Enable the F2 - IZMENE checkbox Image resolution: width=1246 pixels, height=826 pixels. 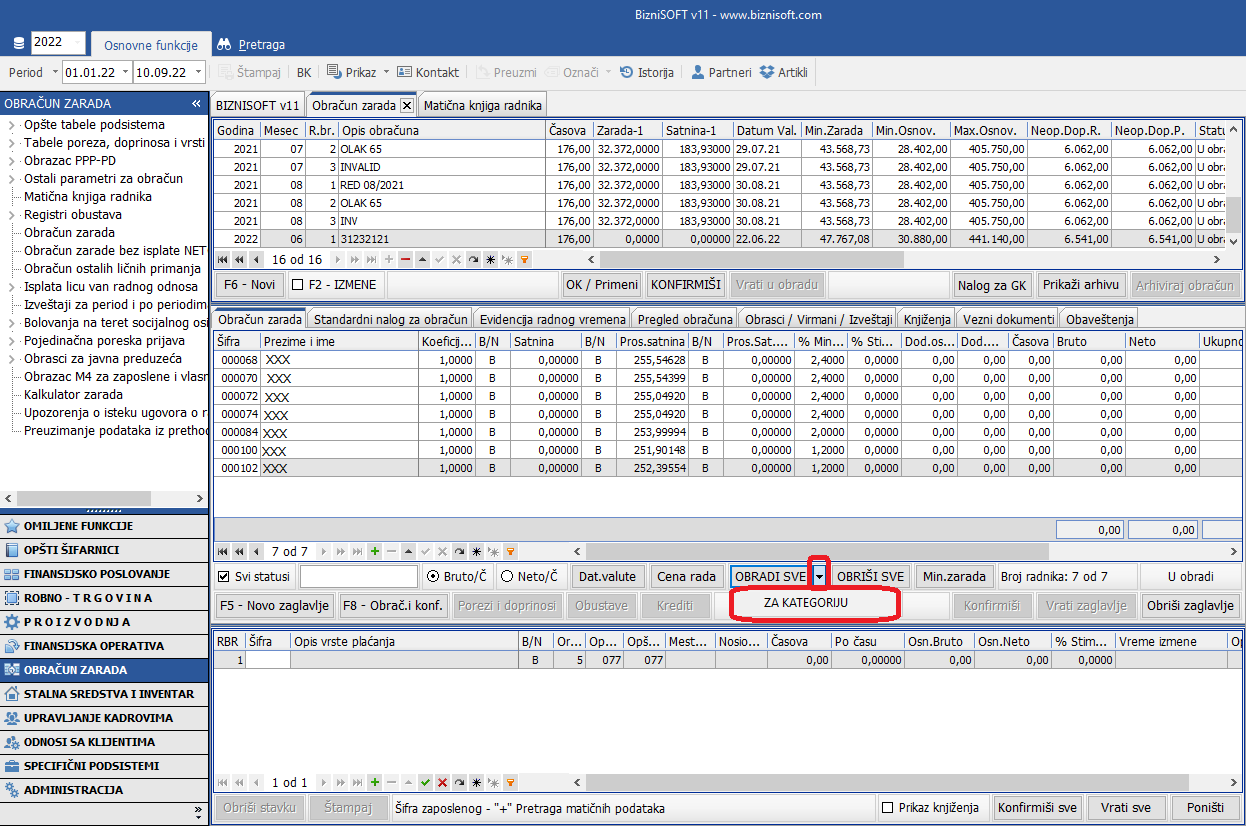pos(297,284)
